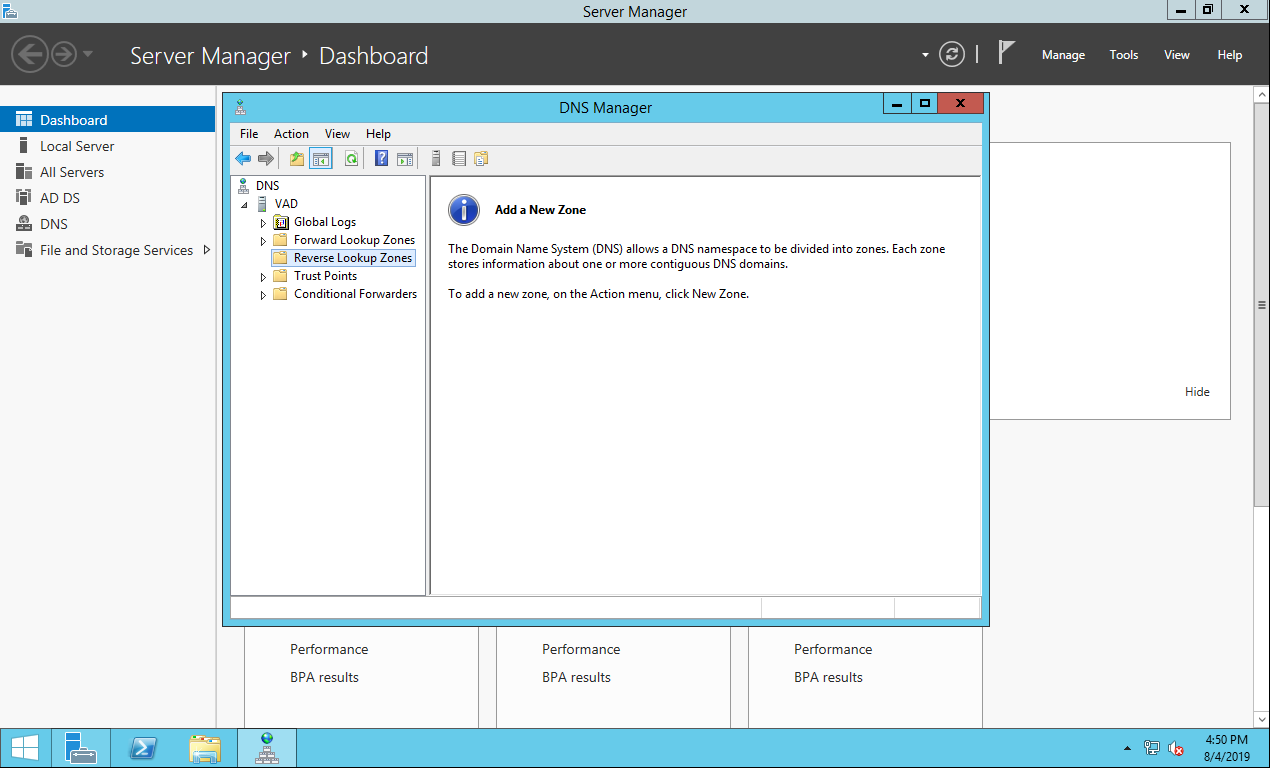Viewport: 1270px width, 768px height.
Task: Expand the Forward Lookup Zones node
Action: [x=264, y=241]
